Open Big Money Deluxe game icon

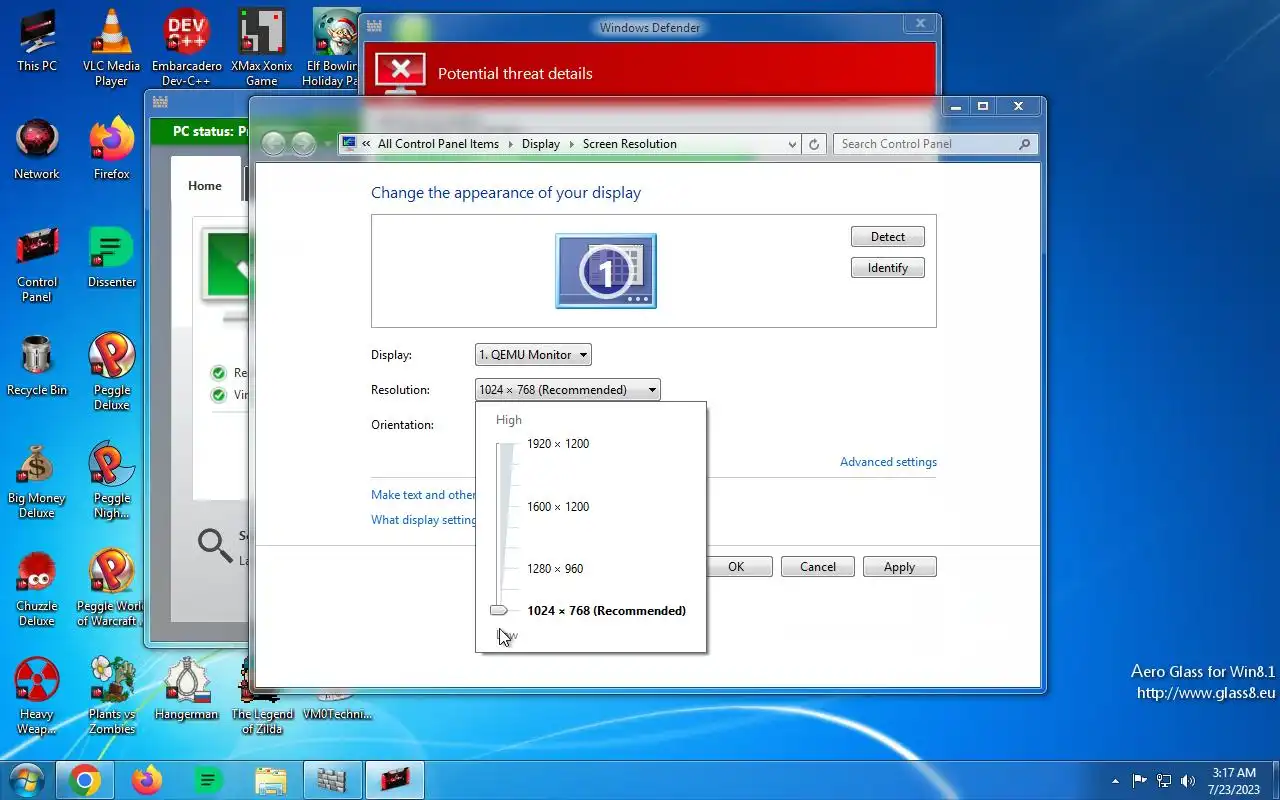[x=37, y=481]
